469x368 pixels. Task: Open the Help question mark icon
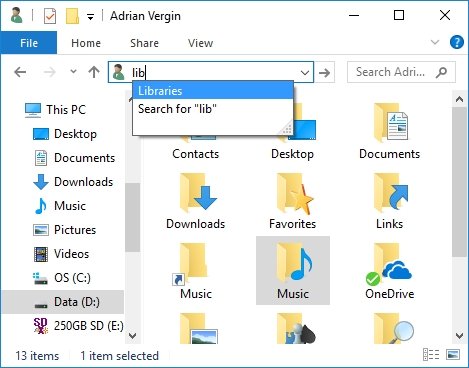(x=456, y=42)
